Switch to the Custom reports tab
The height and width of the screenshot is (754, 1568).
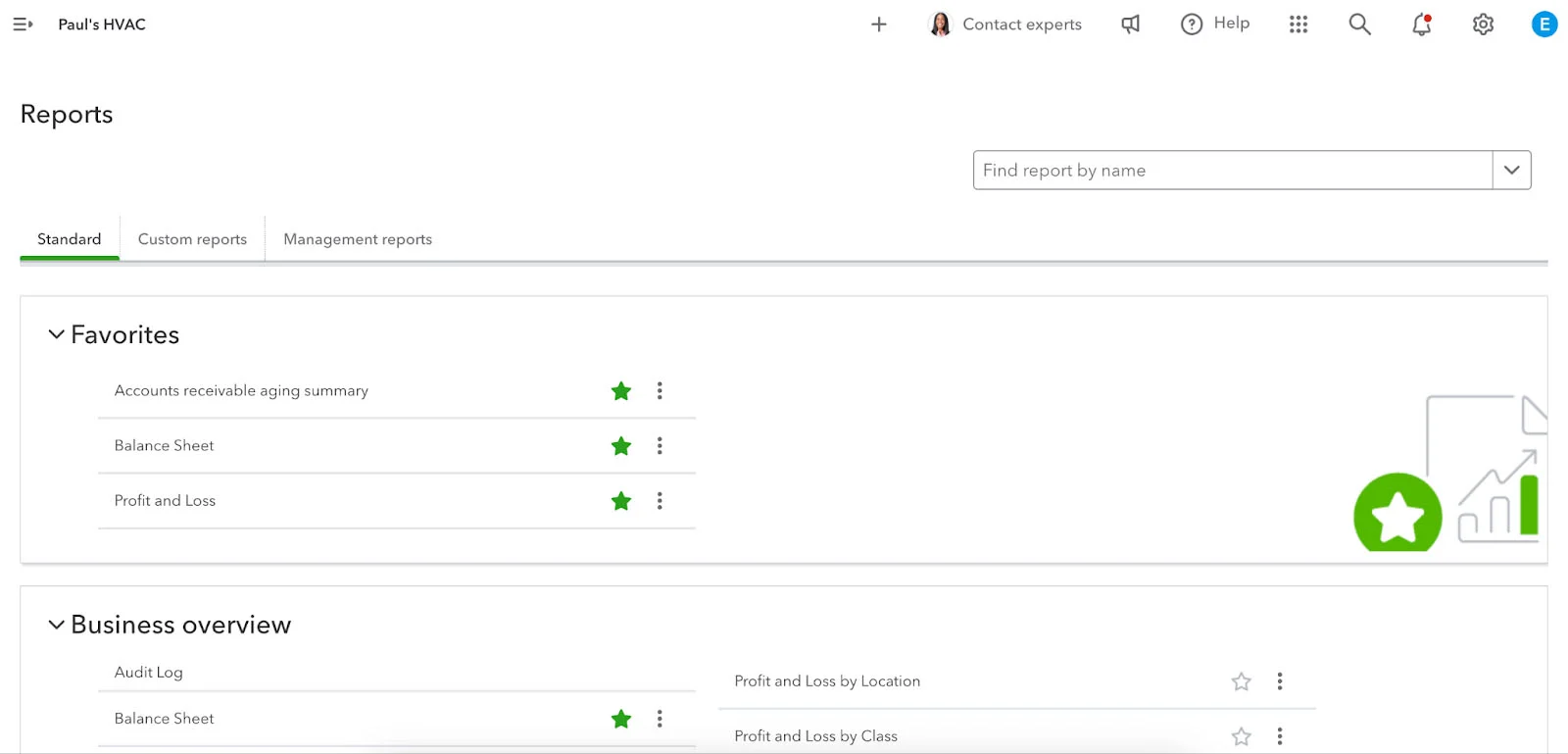[x=193, y=239]
